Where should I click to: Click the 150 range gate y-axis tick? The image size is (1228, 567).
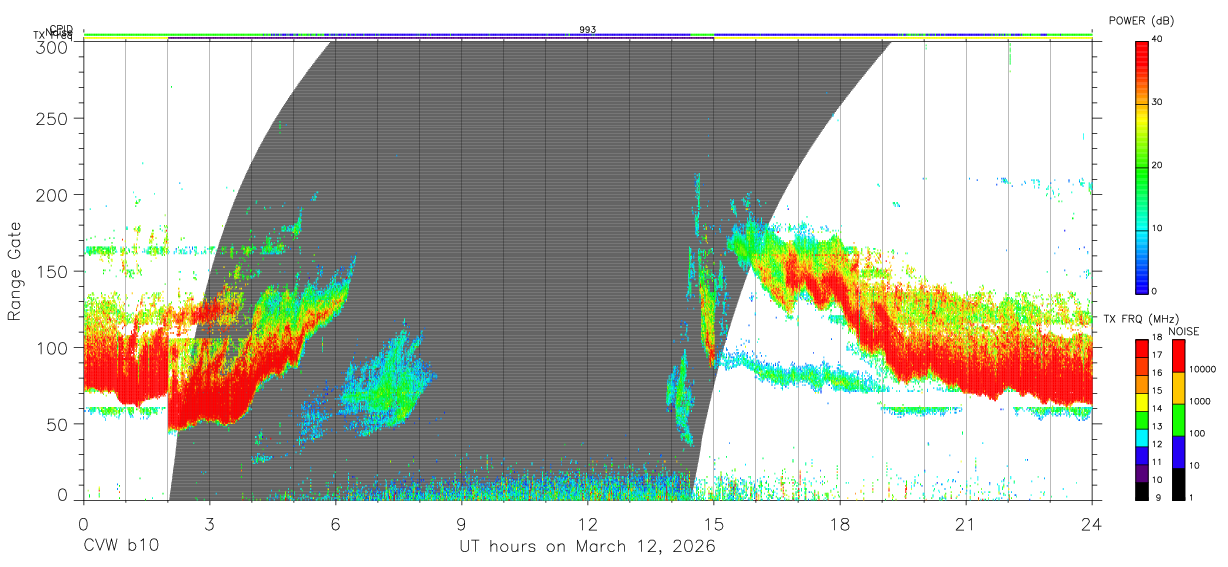tap(53, 272)
